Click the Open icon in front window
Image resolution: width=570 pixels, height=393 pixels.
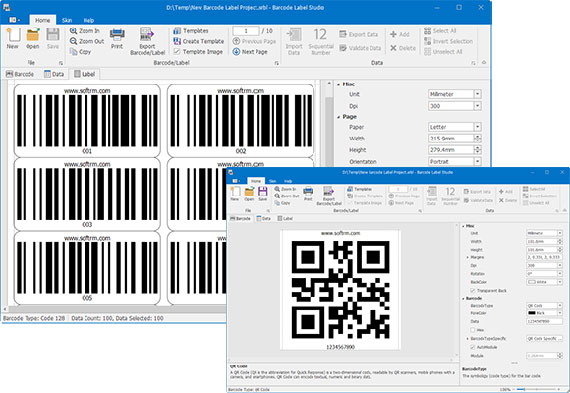coord(249,194)
